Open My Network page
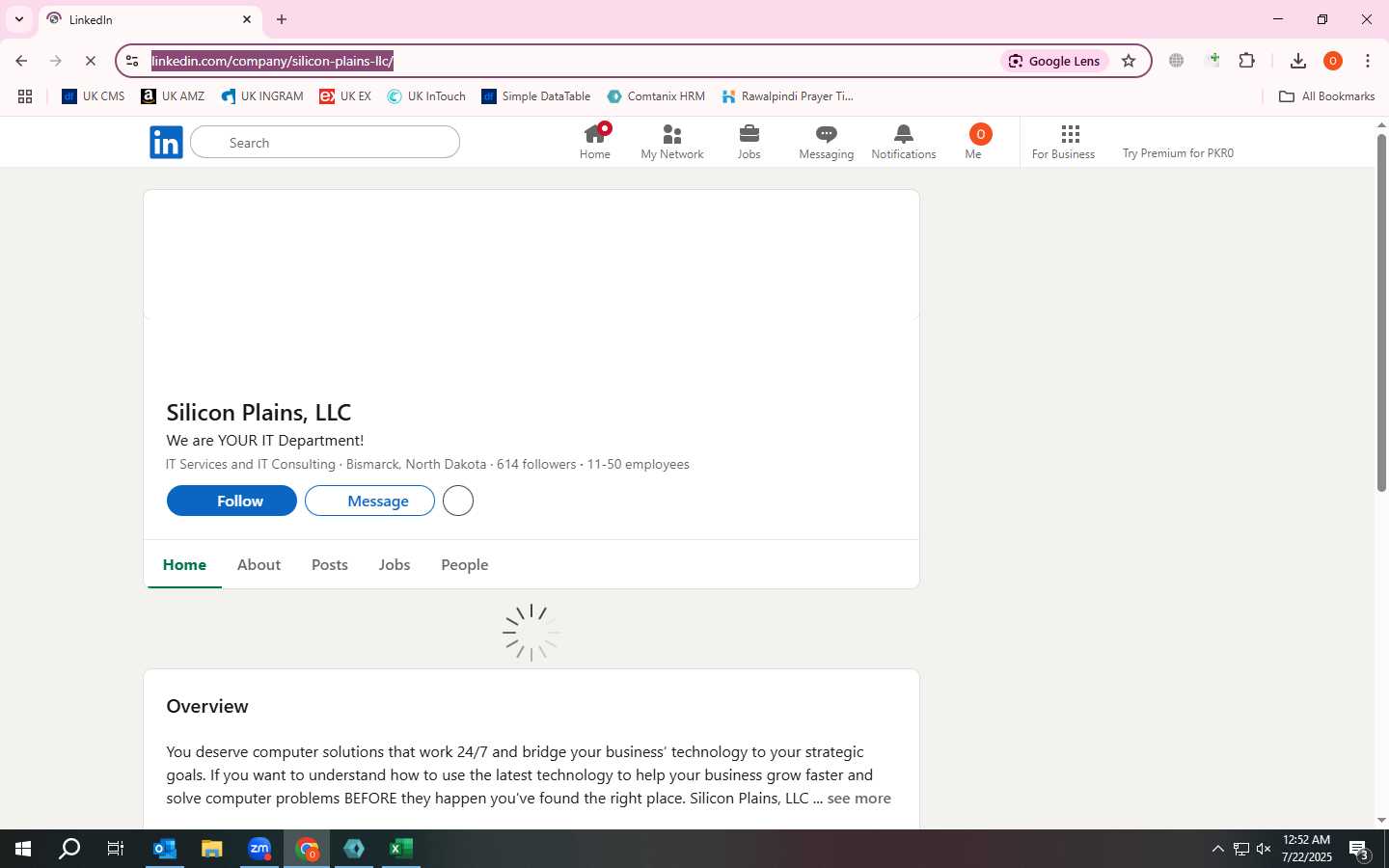Viewport: 1389px width, 868px height. point(672,142)
